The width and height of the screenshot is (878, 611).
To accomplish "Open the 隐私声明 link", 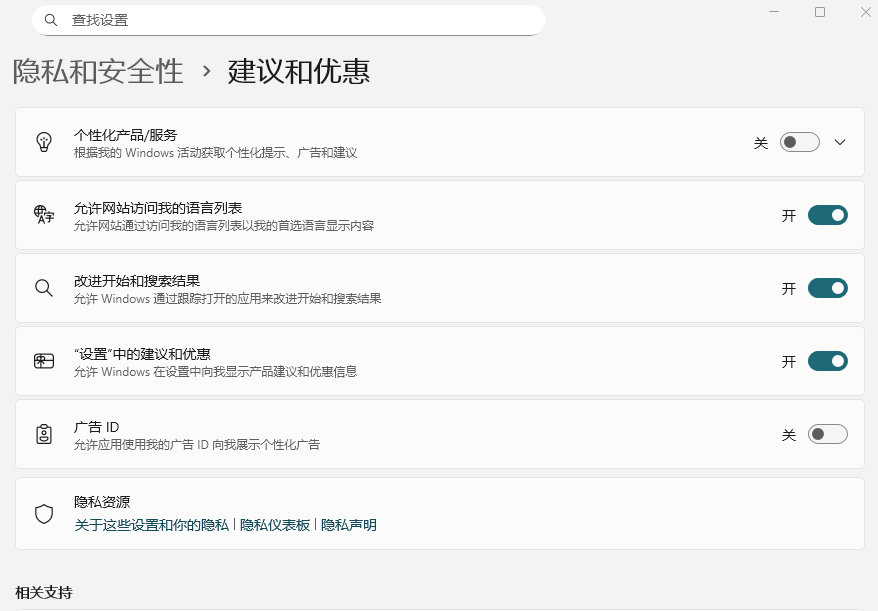I will point(348,525).
